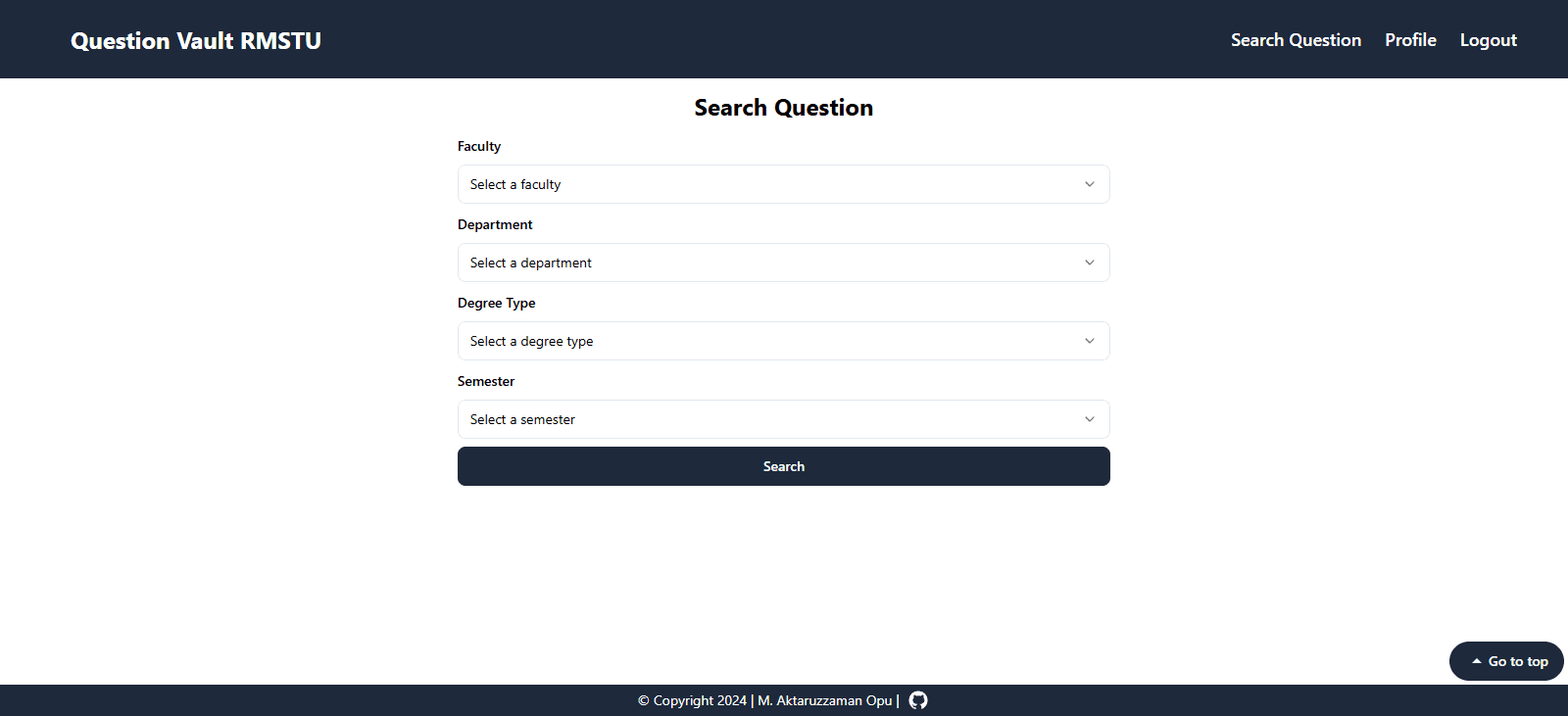Click the Department field label
1568x716 pixels.
pyautogui.click(x=495, y=224)
